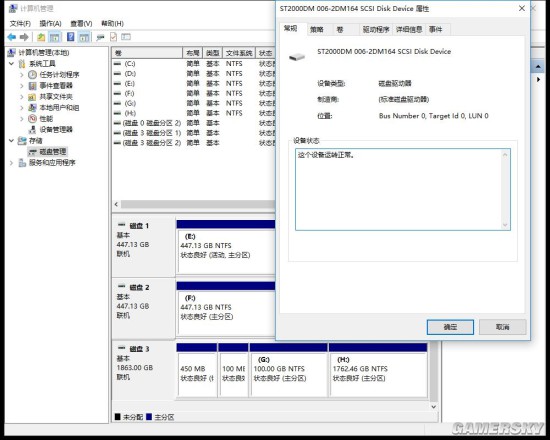Open the 文件(F) menu

[x=20, y=24]
